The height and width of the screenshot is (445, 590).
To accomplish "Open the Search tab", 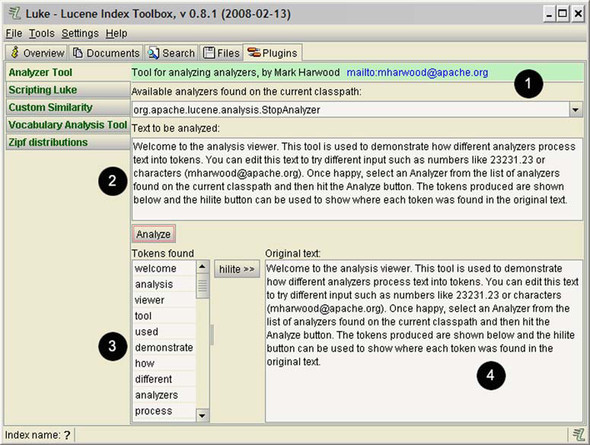I will click(x=172, y=53).
